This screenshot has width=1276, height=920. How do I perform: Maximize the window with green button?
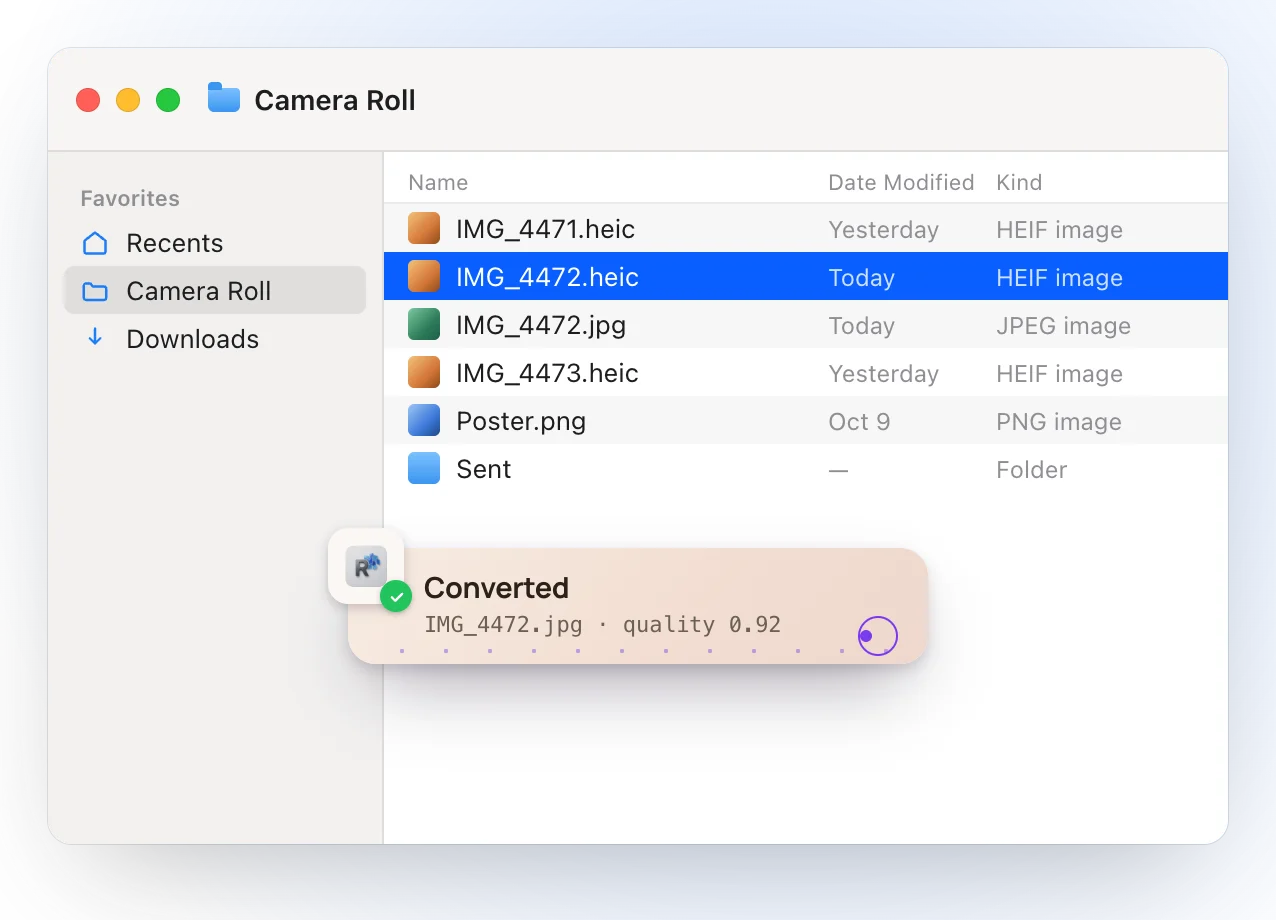[x=168, y=100]
